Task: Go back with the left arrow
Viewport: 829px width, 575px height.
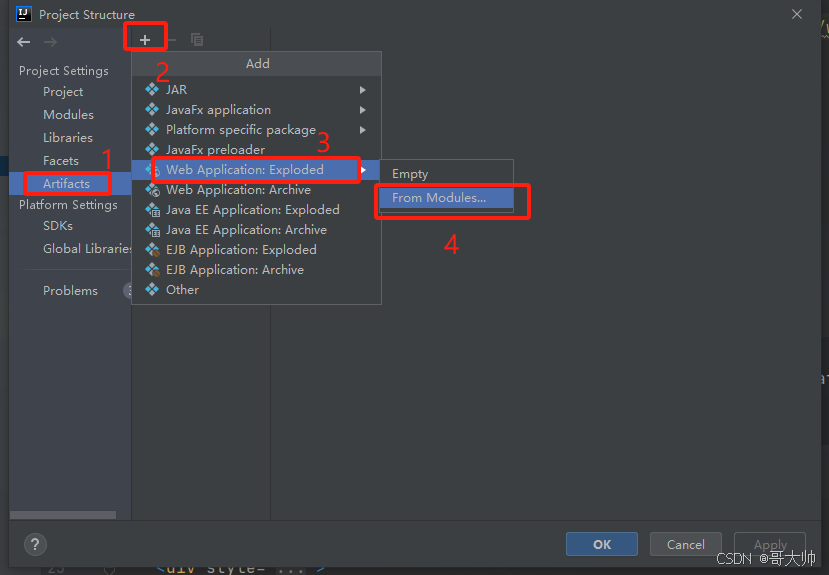Action: tap(24, 42)
